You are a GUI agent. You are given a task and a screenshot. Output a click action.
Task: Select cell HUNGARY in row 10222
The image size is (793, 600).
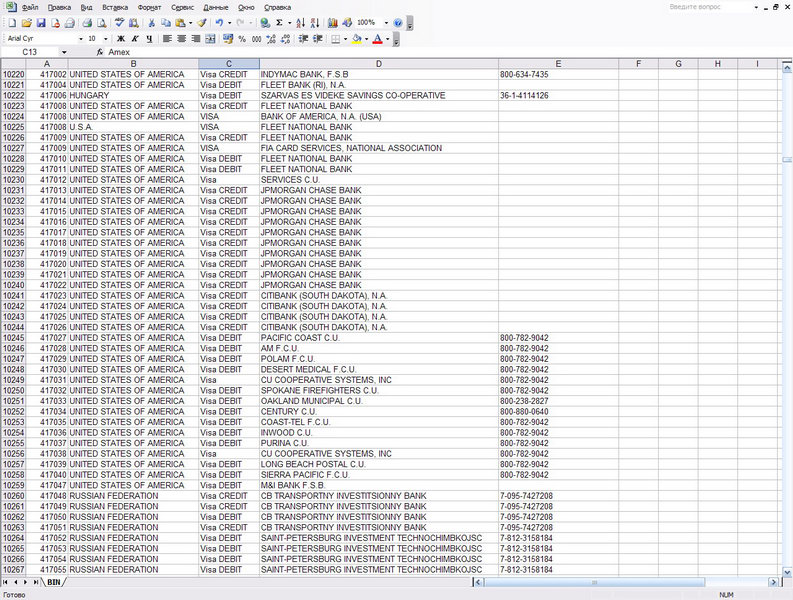coord(134,96)
